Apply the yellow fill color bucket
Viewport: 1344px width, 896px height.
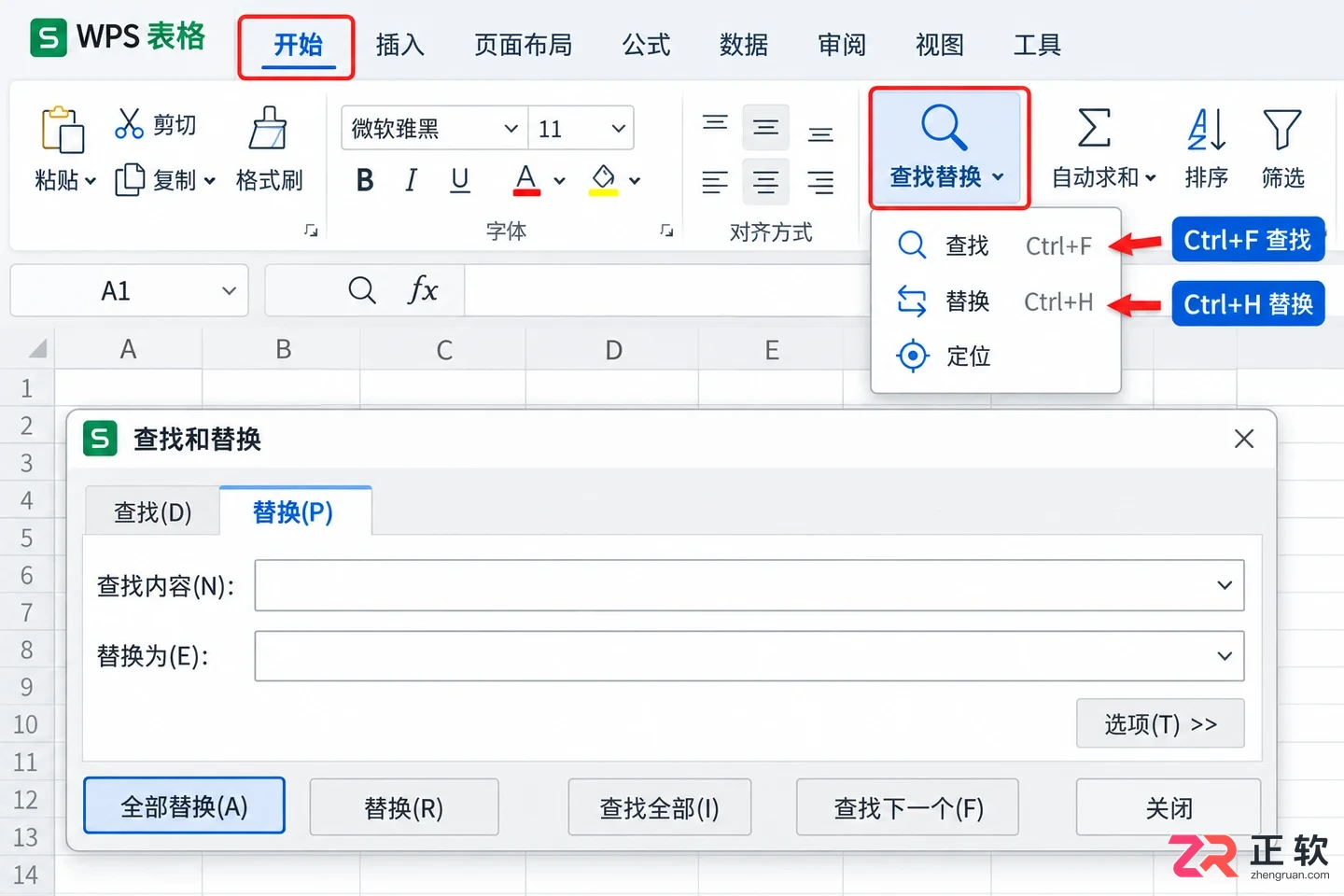604,179
